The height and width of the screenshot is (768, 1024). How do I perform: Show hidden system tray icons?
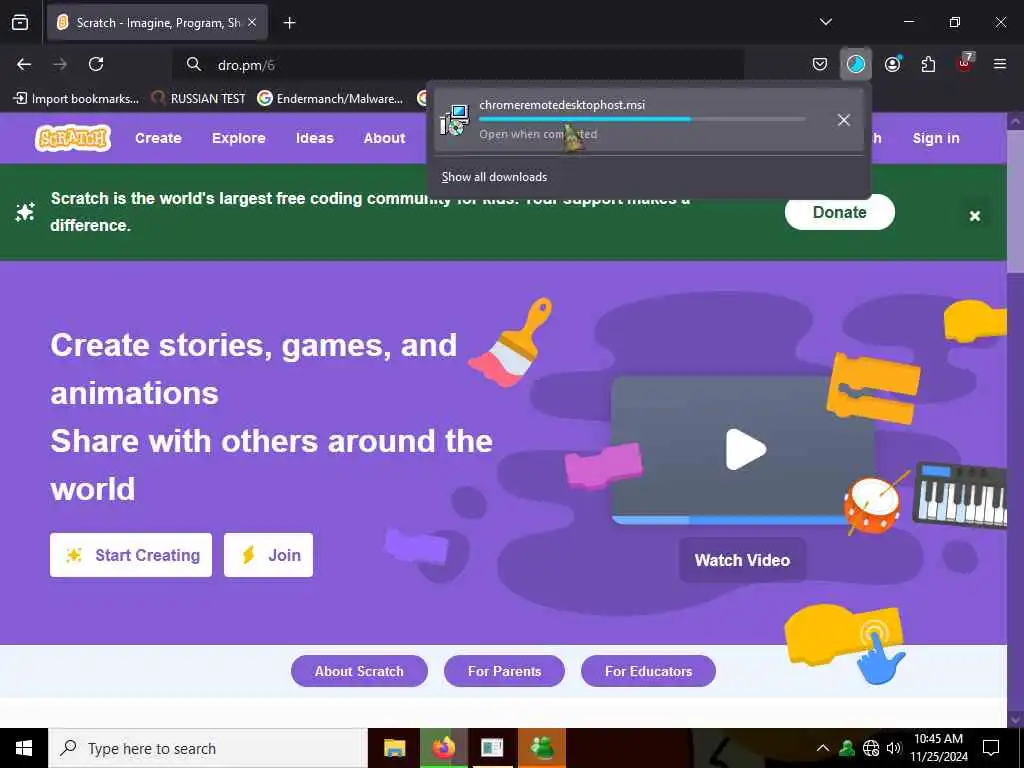[823, 748]
